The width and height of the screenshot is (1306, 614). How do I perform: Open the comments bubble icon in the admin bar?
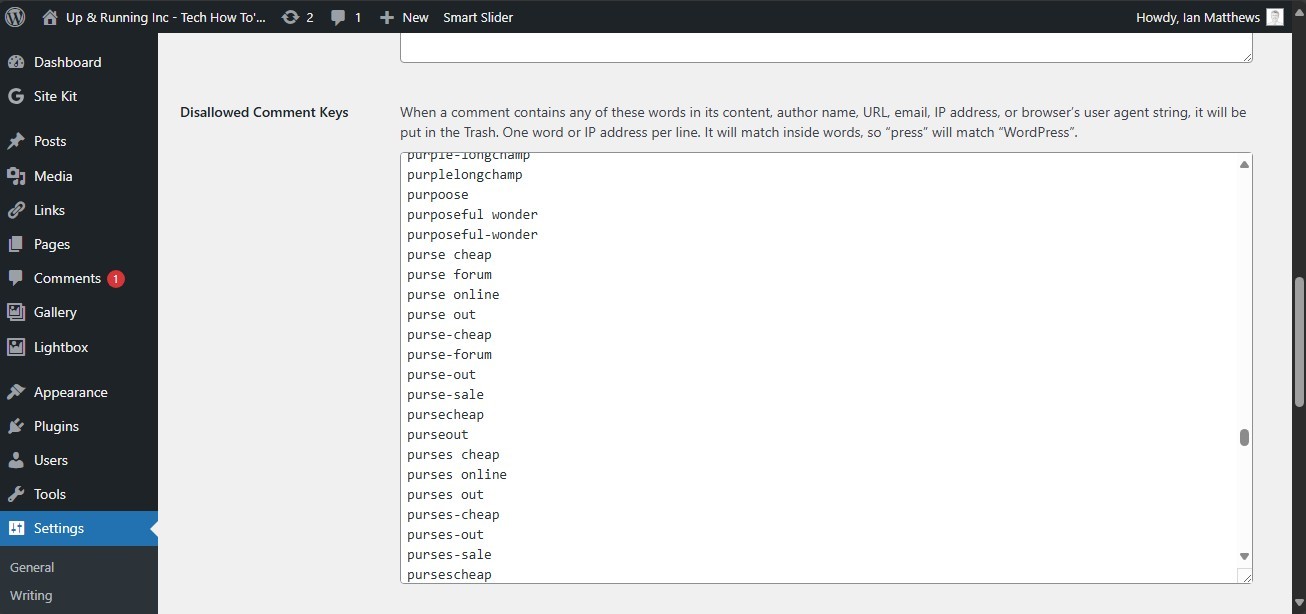(337, 17)
